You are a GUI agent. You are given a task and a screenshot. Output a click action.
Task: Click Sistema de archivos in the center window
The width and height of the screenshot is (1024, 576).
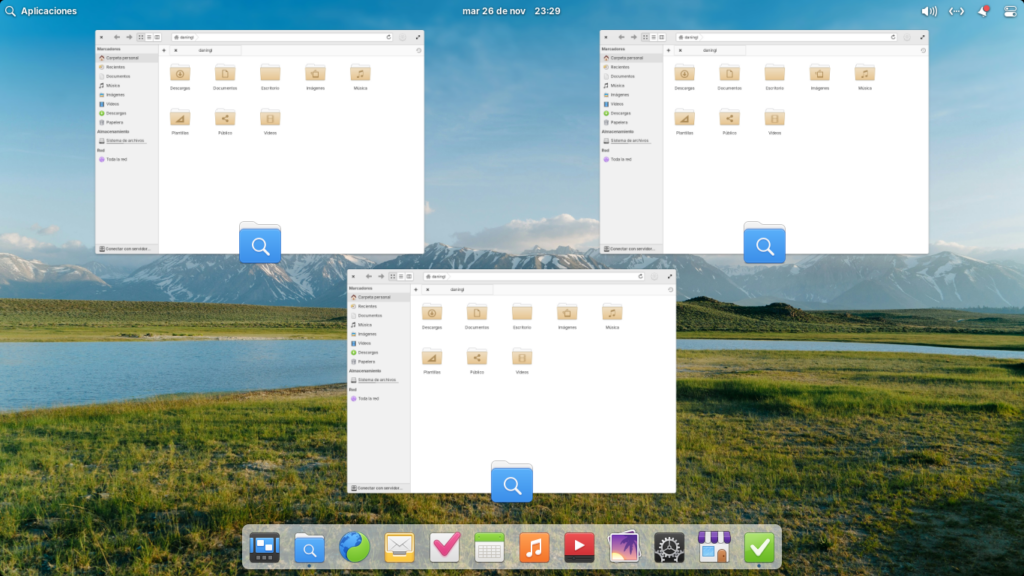(378, 380)
